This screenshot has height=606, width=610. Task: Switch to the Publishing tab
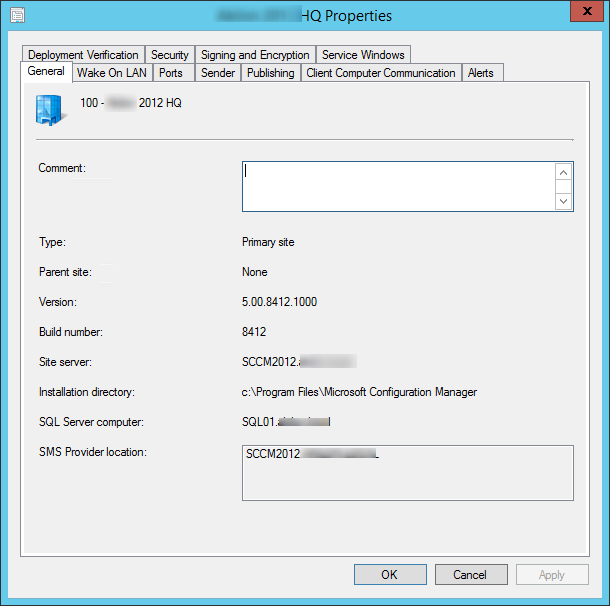point(271,73)
